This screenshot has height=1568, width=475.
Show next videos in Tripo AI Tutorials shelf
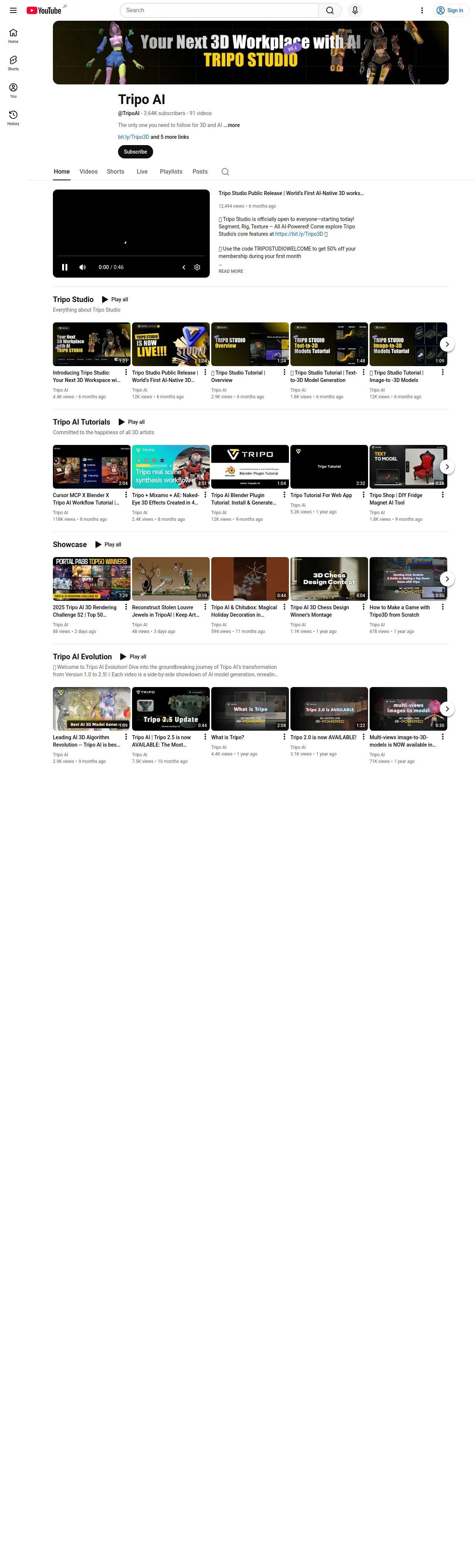coord(447,467)
